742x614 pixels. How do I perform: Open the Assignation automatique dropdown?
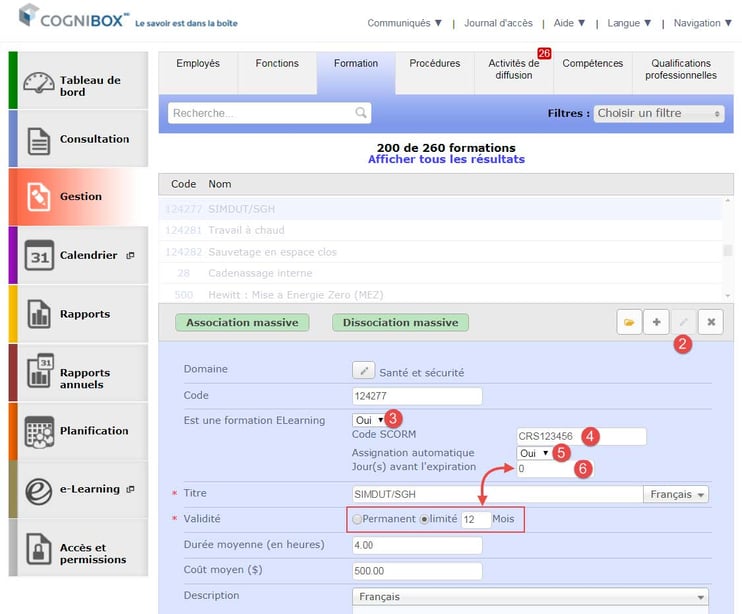[x=533, y=453]
